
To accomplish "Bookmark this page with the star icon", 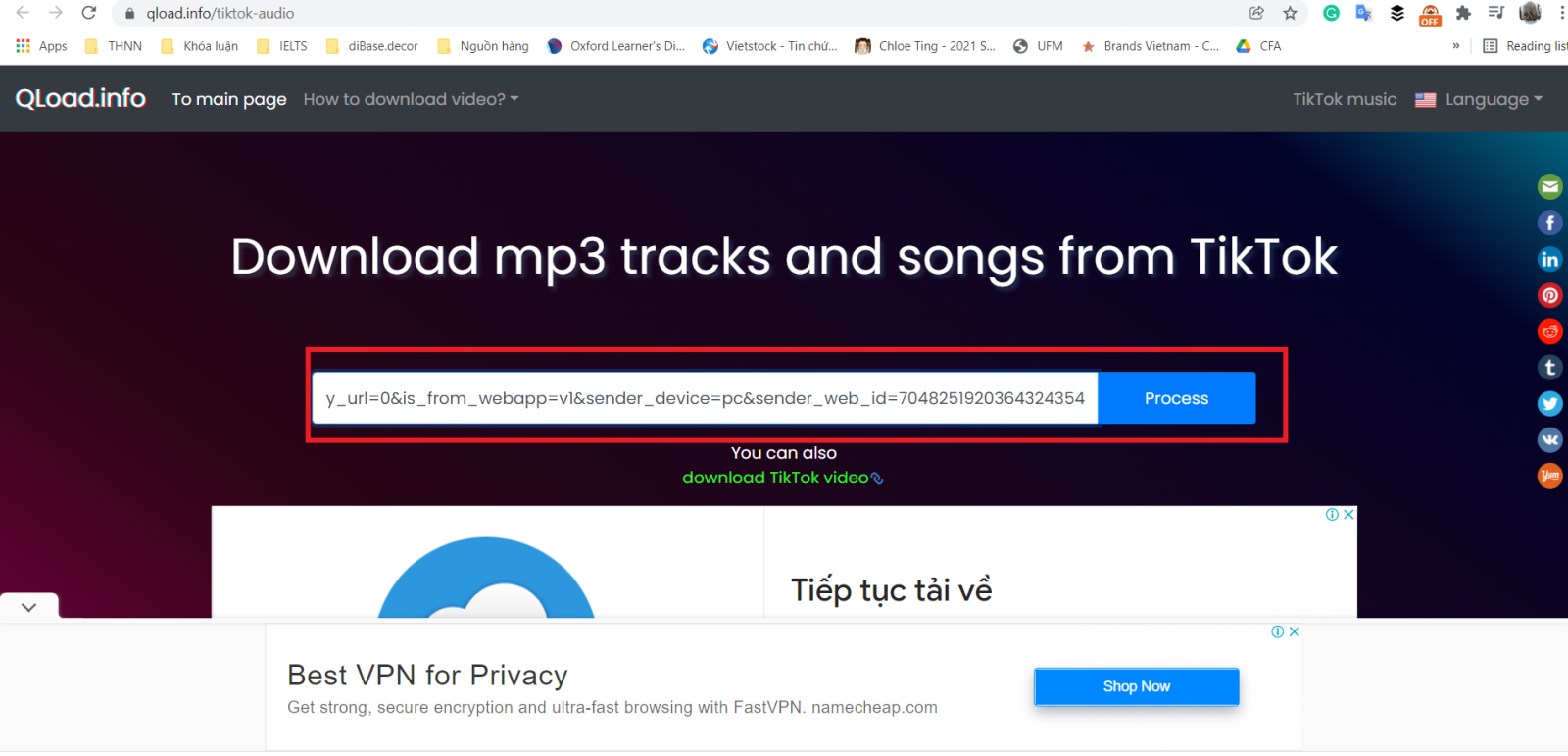I will (1290, 13).
